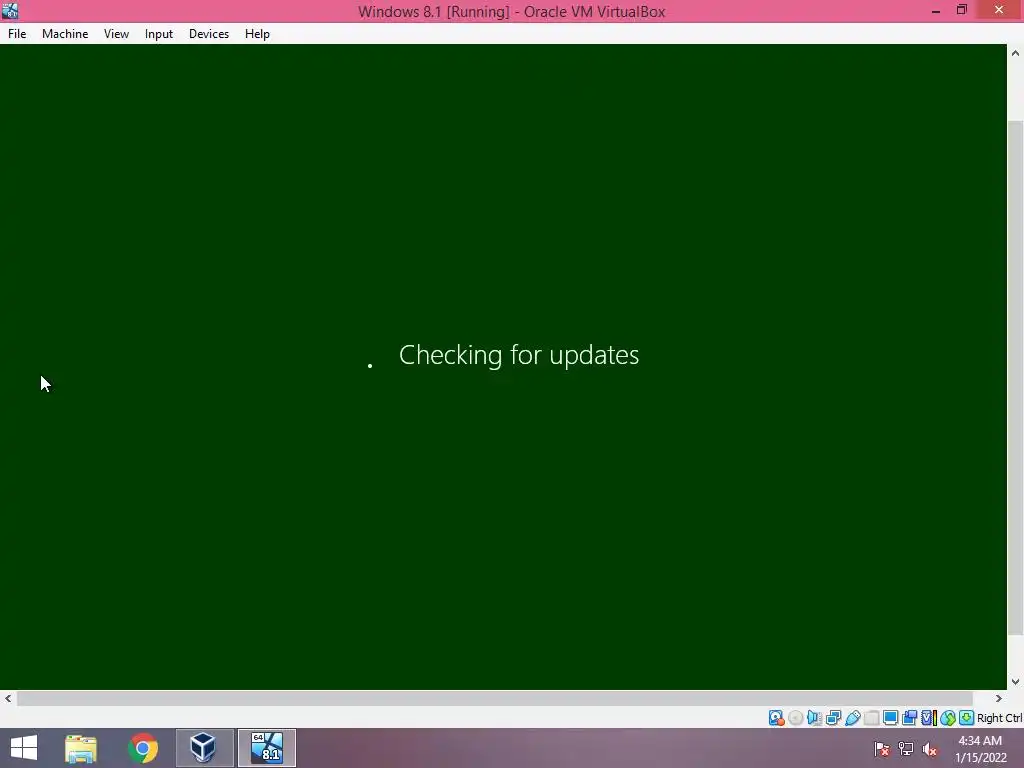Click the horizontal scrollbar left arrow

tap(8, 698)
